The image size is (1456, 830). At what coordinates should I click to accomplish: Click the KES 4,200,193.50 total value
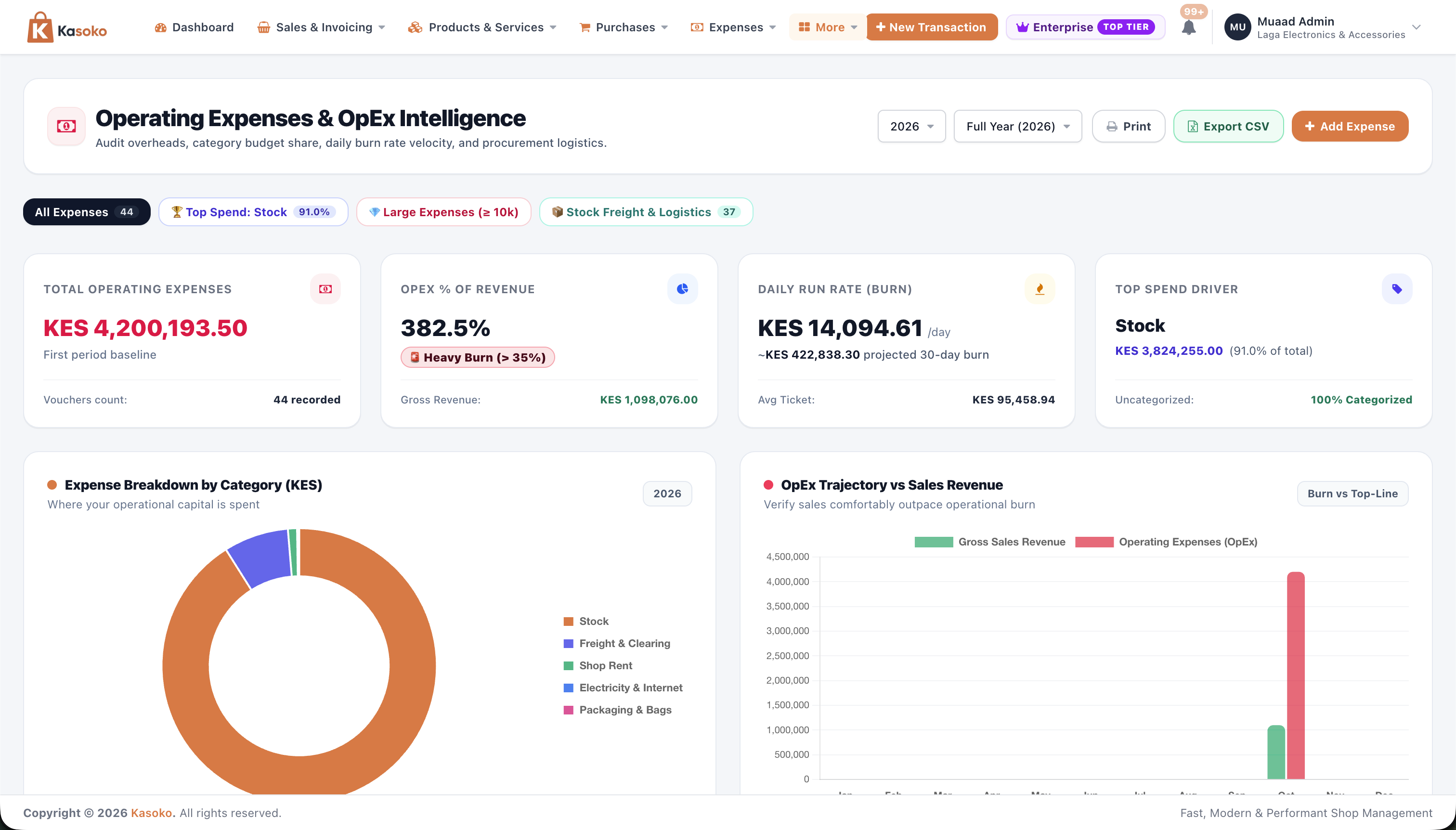coord(145,328)
